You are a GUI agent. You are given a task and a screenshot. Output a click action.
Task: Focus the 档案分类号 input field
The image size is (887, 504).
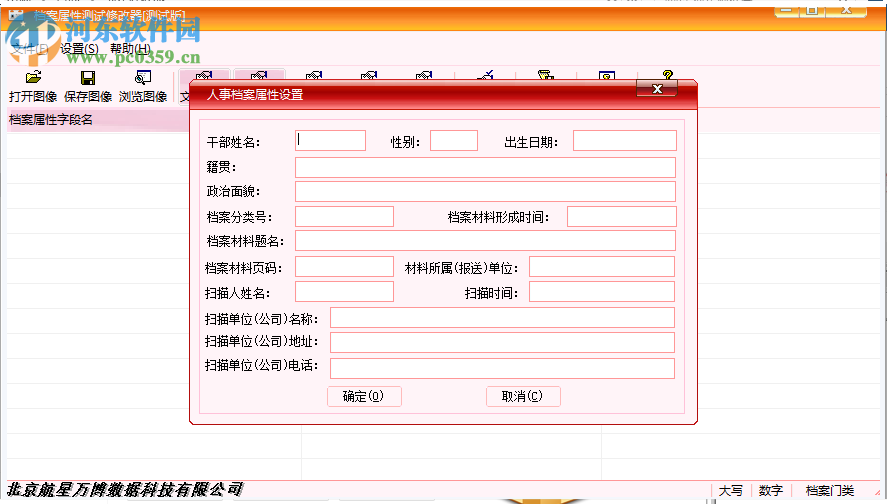345,217
